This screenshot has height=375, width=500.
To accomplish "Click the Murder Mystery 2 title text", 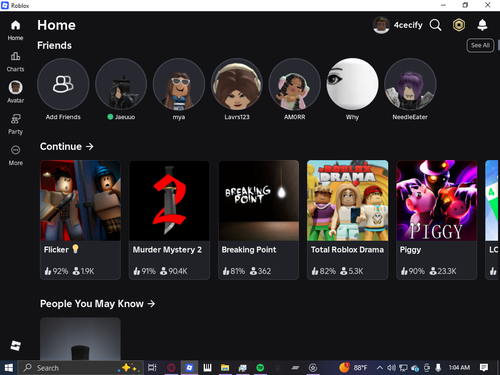I will coord(167,250).
